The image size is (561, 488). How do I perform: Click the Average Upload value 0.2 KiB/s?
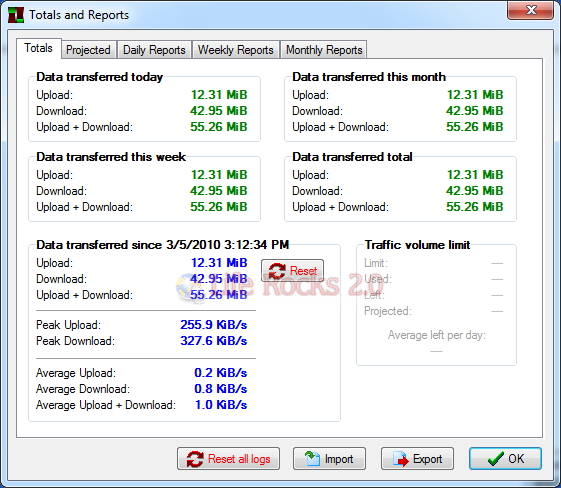(221, 373)
